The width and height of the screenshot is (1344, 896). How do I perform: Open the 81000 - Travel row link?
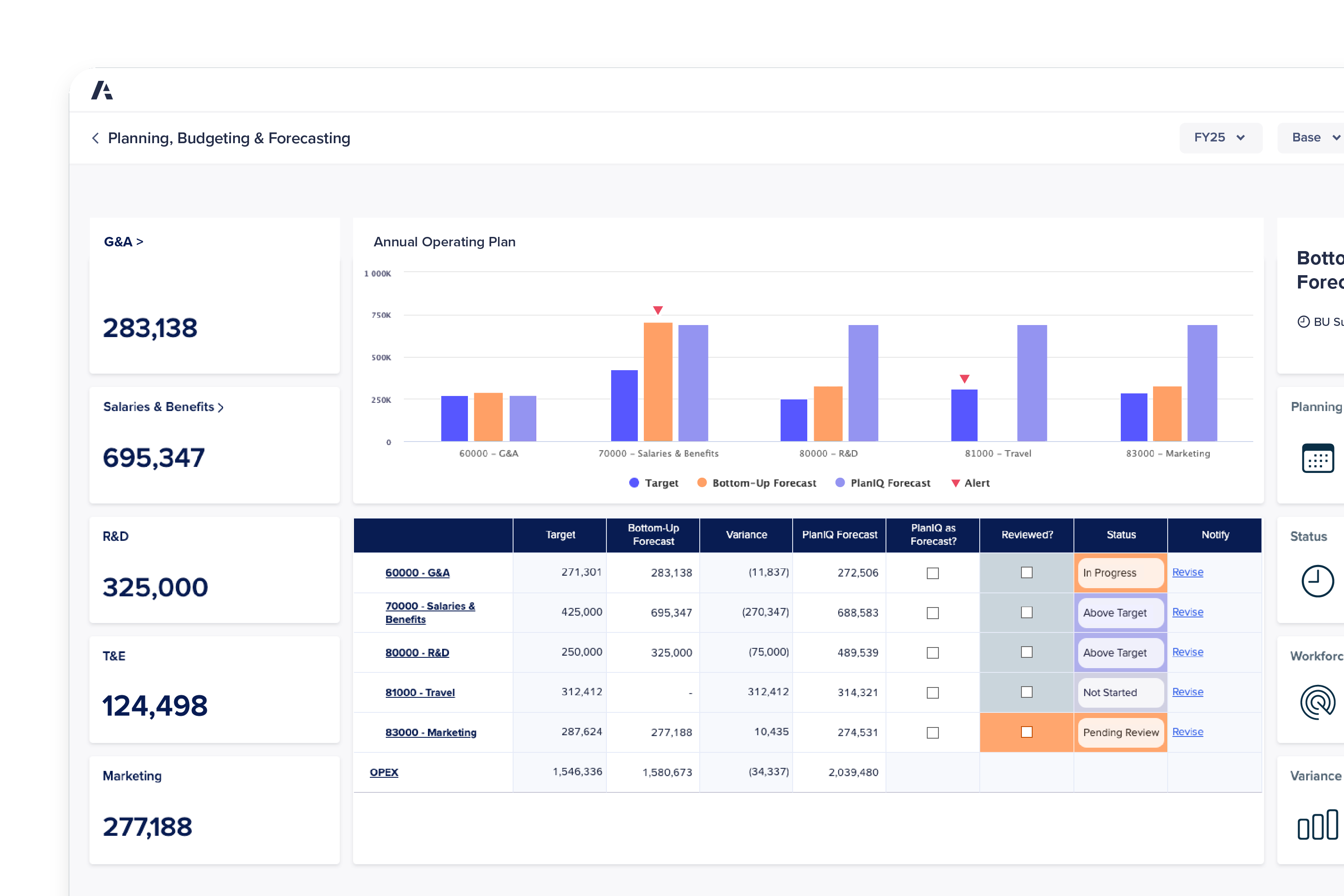[x=420, y=693]
